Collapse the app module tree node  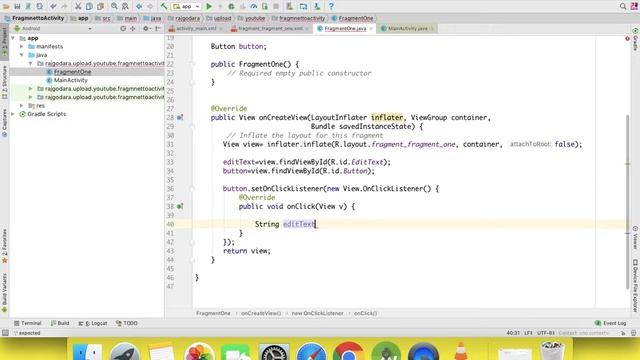(13, 38)
